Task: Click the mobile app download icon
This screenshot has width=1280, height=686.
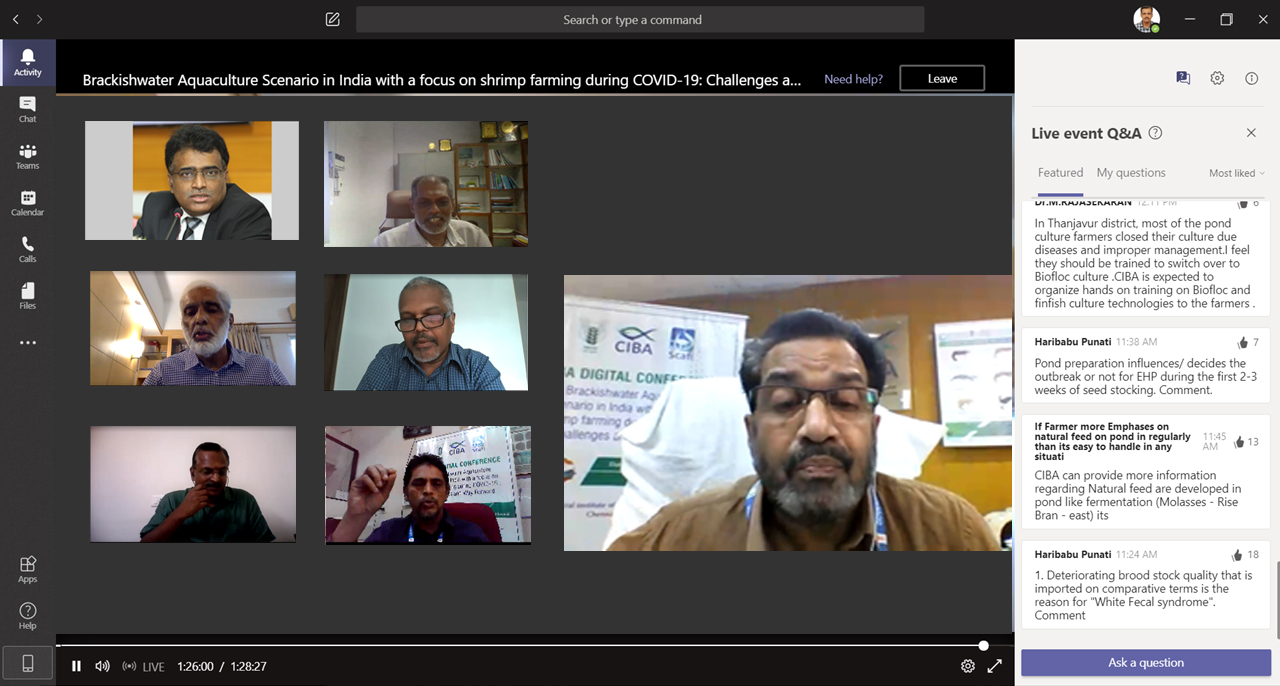Action: (28, 663)
